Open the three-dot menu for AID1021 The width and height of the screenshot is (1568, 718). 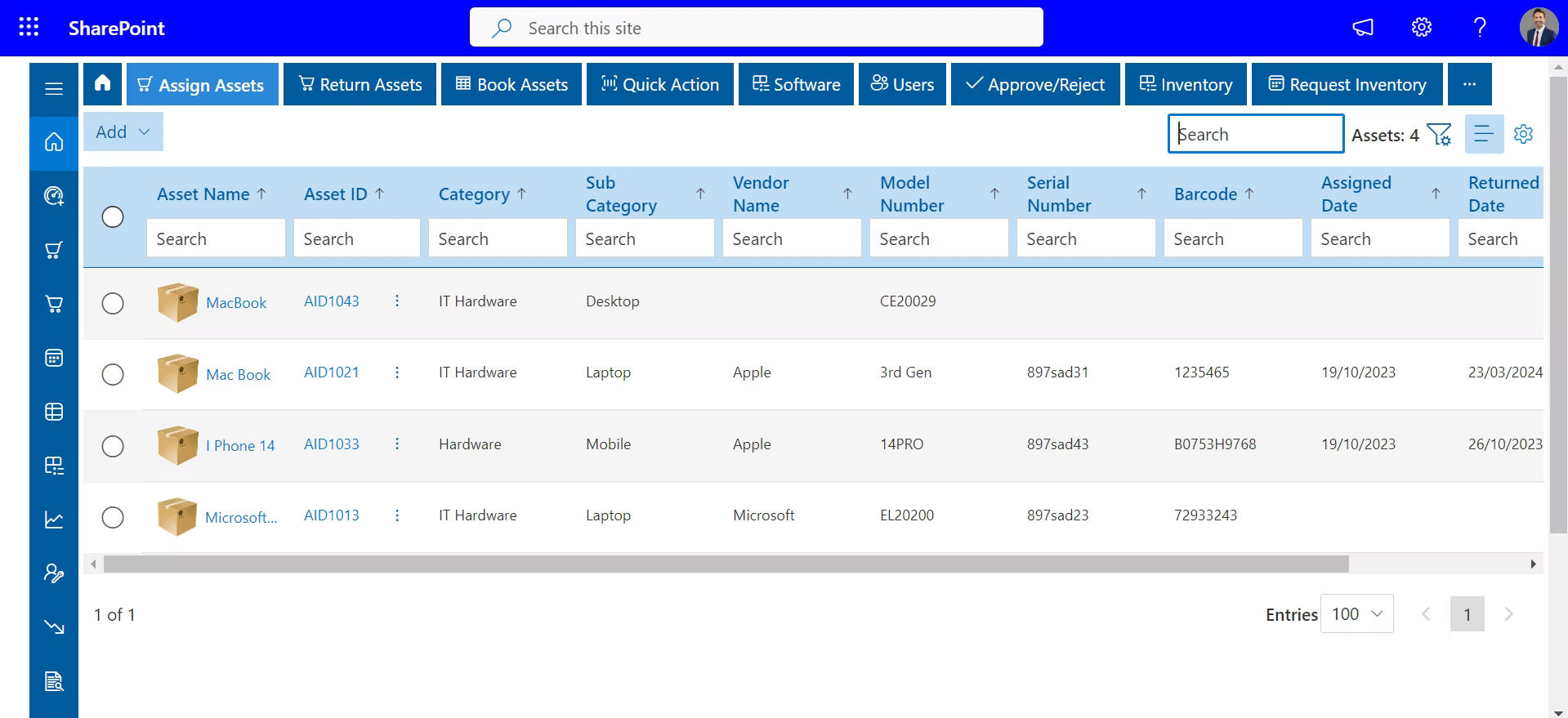[397, 372]
